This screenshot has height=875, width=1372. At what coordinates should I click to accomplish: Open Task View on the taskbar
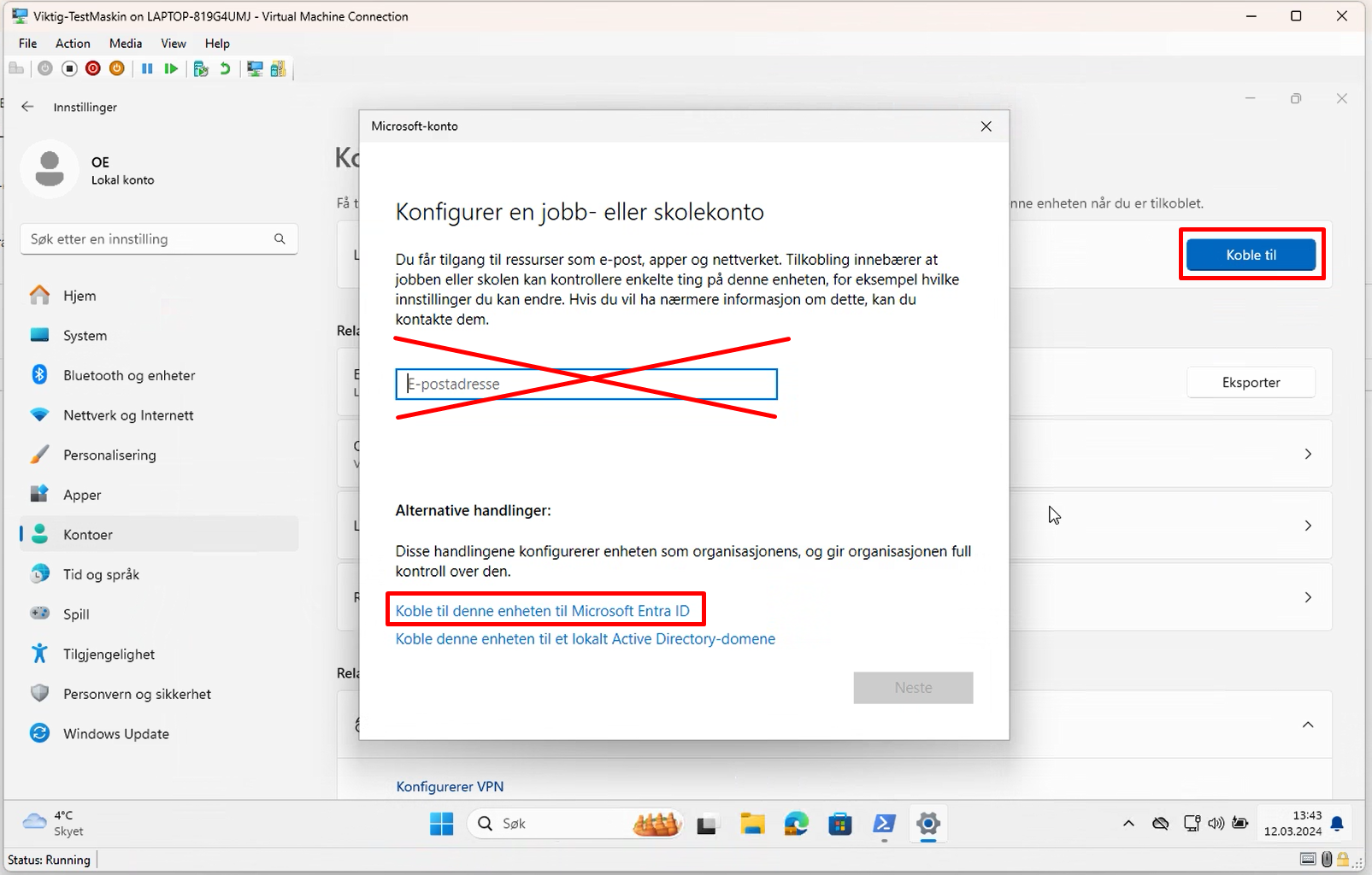point(706,825)
